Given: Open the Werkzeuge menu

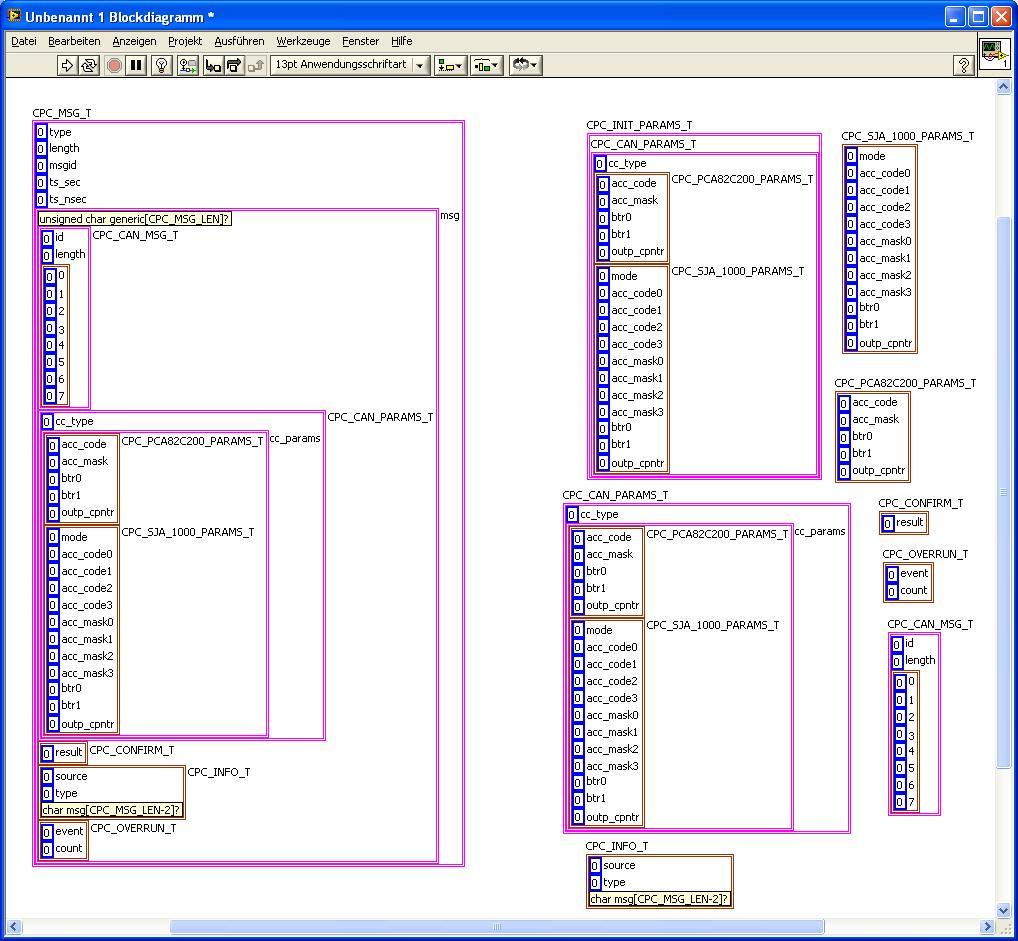Looking at the screenshot, I should pos(303,41).
